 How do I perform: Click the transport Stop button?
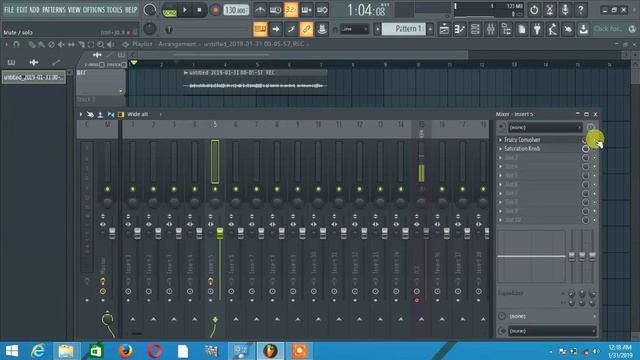pyautogui.click(x=199, y=10)
